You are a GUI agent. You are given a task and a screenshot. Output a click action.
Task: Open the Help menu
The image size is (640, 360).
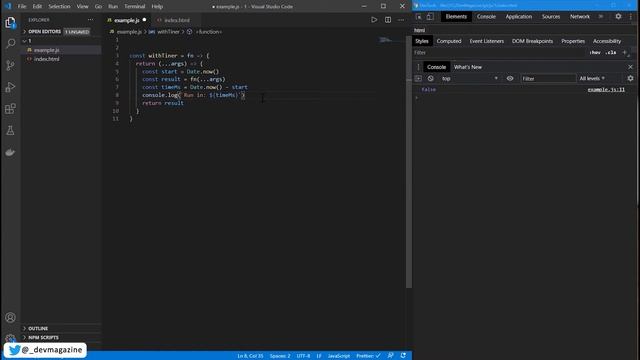(x=157, y=7)
